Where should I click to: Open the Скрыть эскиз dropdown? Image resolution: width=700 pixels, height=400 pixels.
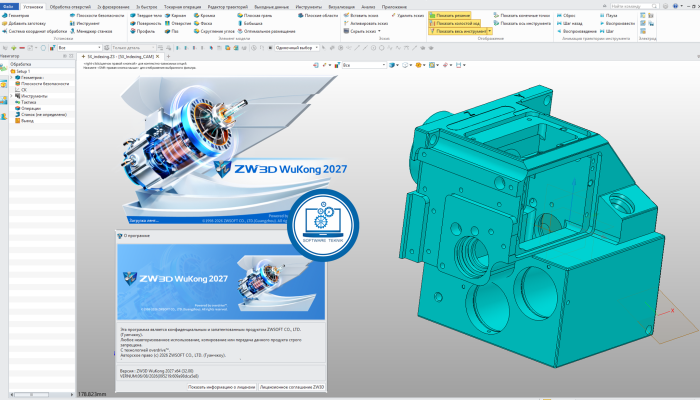pos(379,31)
